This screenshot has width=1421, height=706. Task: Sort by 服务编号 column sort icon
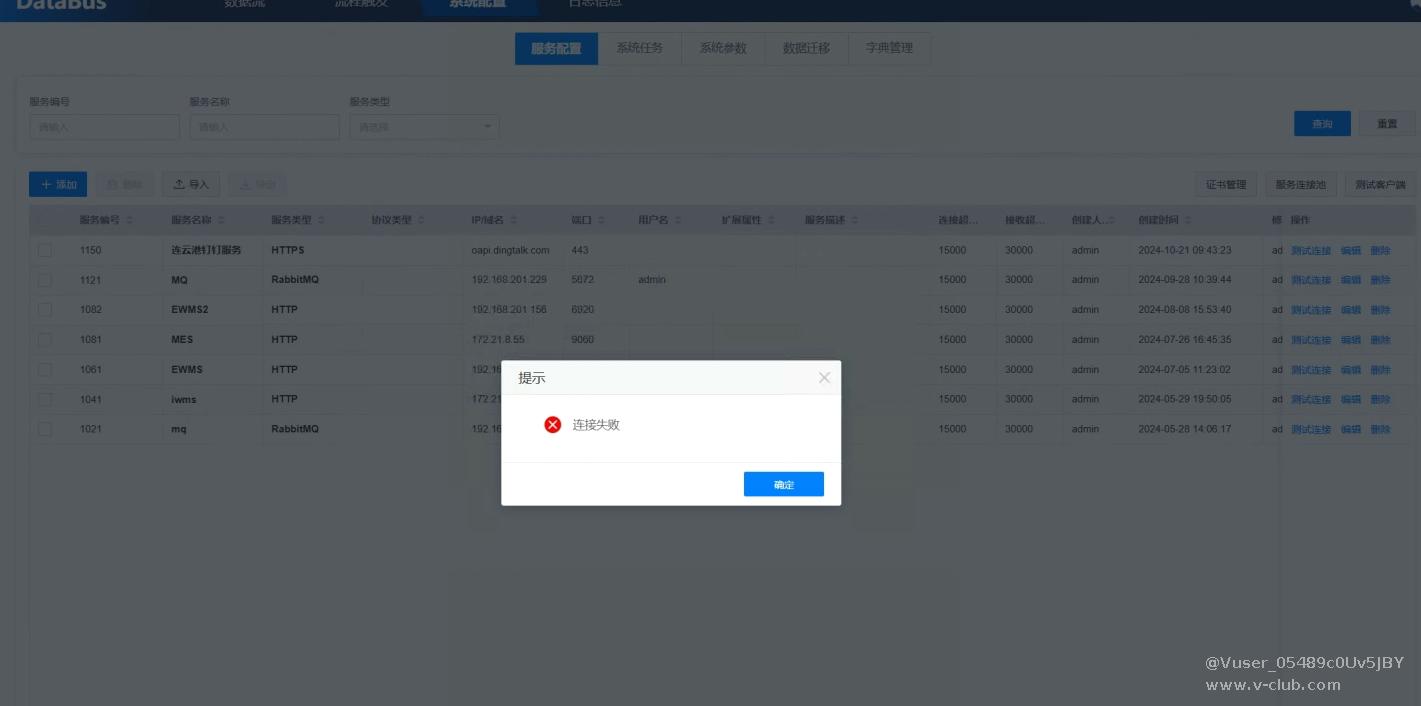(x=129, y=220)
